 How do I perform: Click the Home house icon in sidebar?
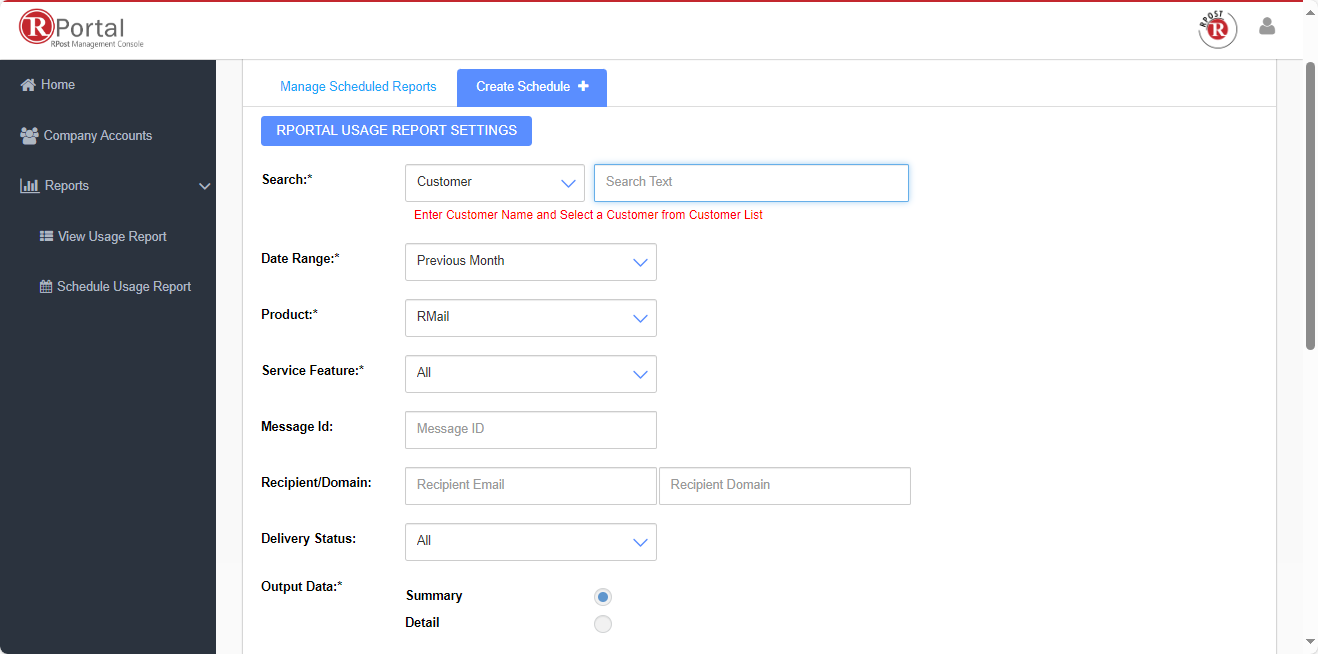(x=28, y=85)
